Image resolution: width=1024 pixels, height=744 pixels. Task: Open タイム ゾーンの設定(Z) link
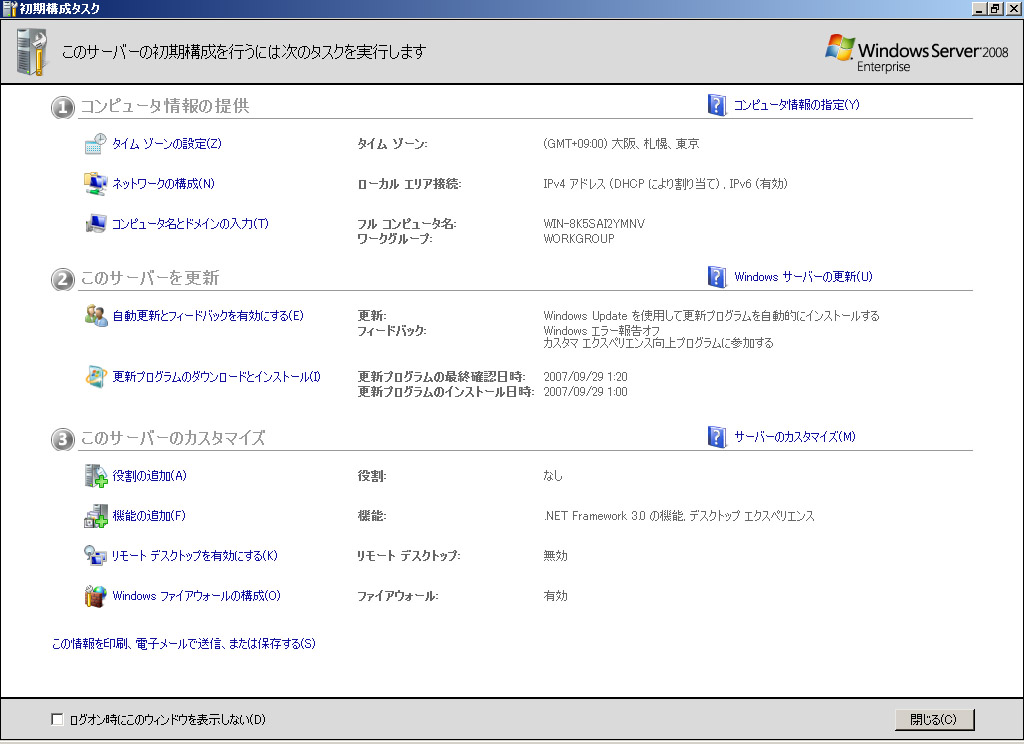pos(167,144)
